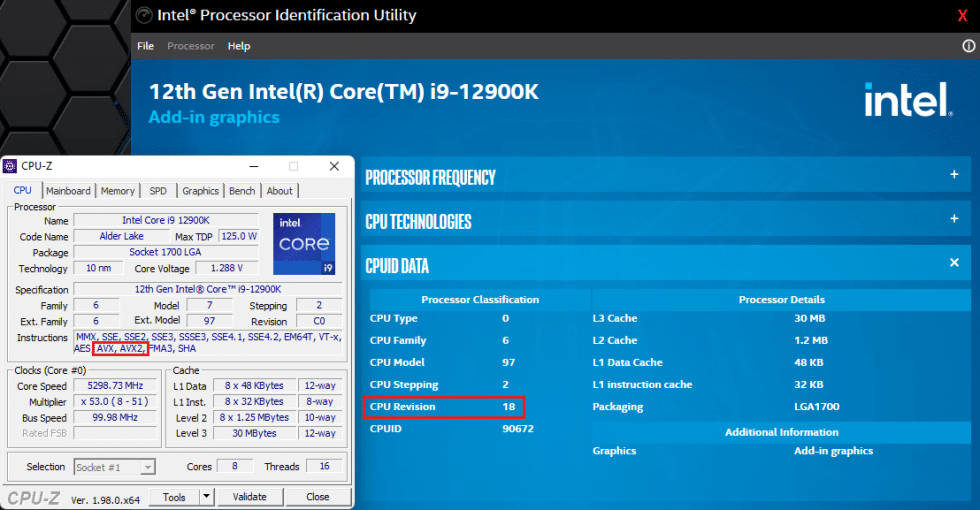Viewport: 980px width, 510px height.
Task: Click the Intel utility title bar logo icon
Action: click(x=145, y=16)
